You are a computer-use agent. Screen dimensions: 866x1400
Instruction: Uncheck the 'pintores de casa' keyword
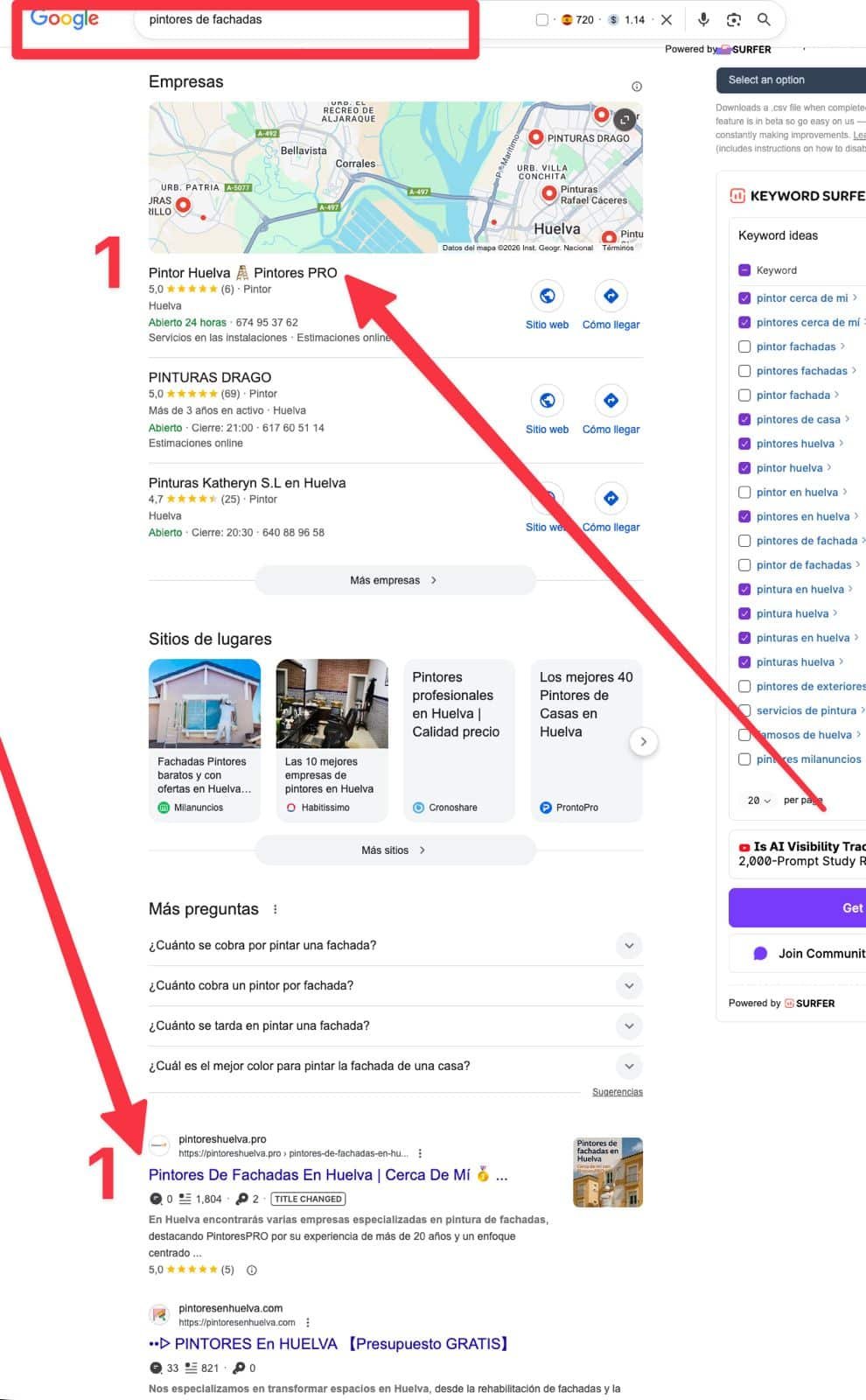tap(744, 419)
